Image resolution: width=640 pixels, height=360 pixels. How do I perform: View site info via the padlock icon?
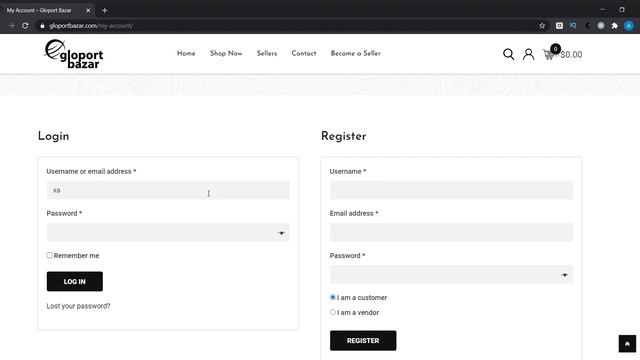pyautogui.click(x=42, y=26)
